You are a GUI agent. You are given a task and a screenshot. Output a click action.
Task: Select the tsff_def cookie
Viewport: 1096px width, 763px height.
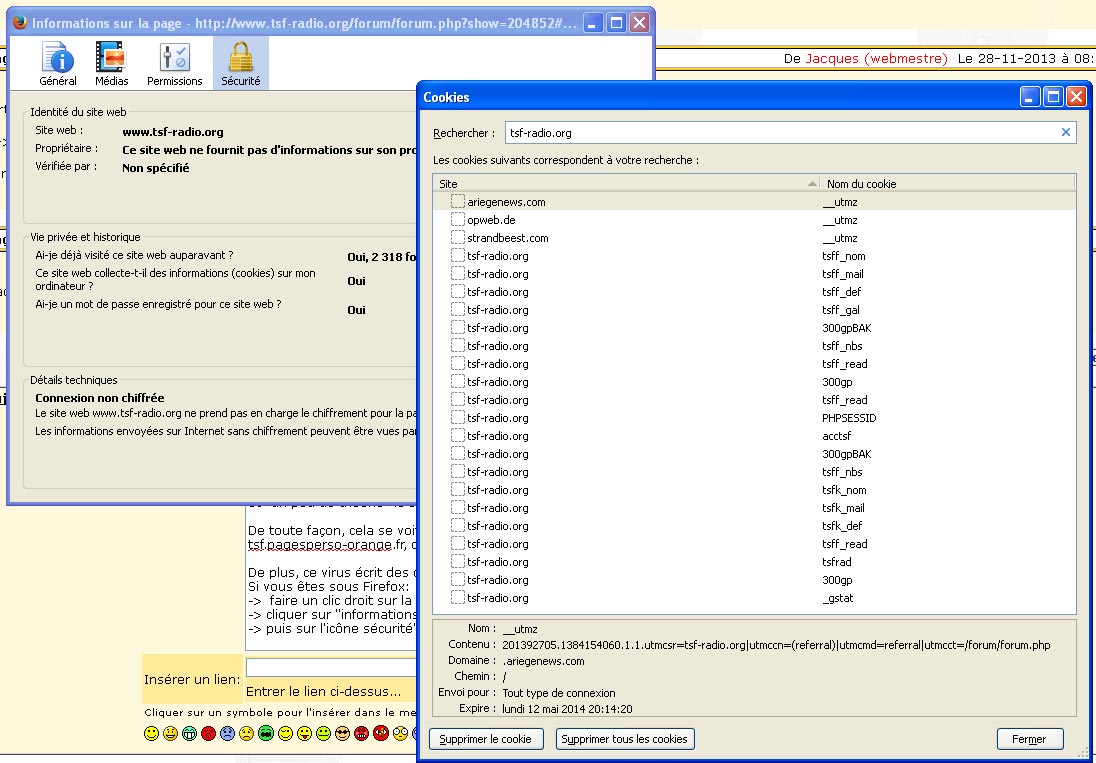point(754,292)
